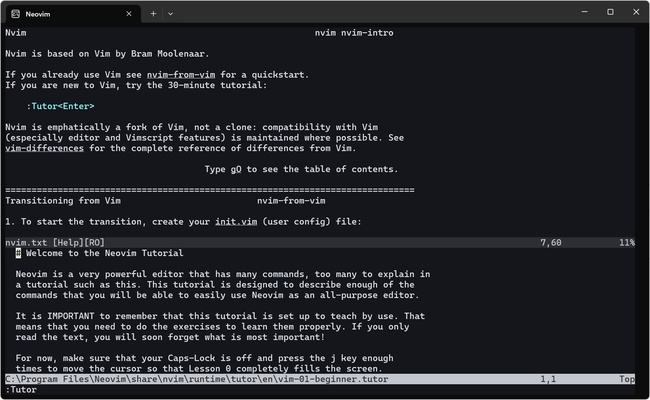Follow the vim-differences help link
This screenshot has width=650, height=400.
44,148
